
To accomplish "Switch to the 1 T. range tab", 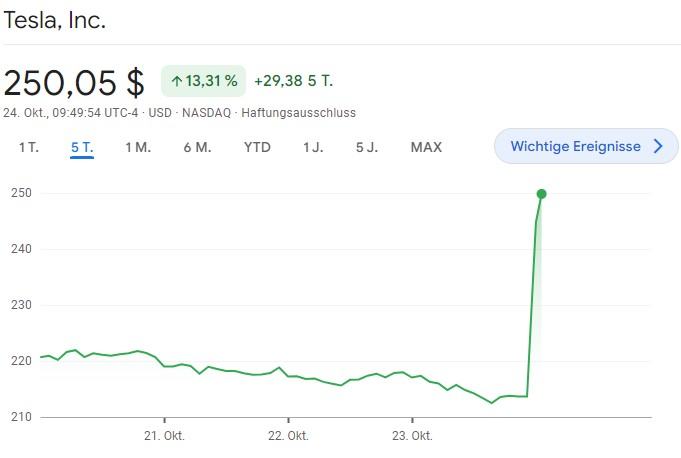I will coord(29,147).
